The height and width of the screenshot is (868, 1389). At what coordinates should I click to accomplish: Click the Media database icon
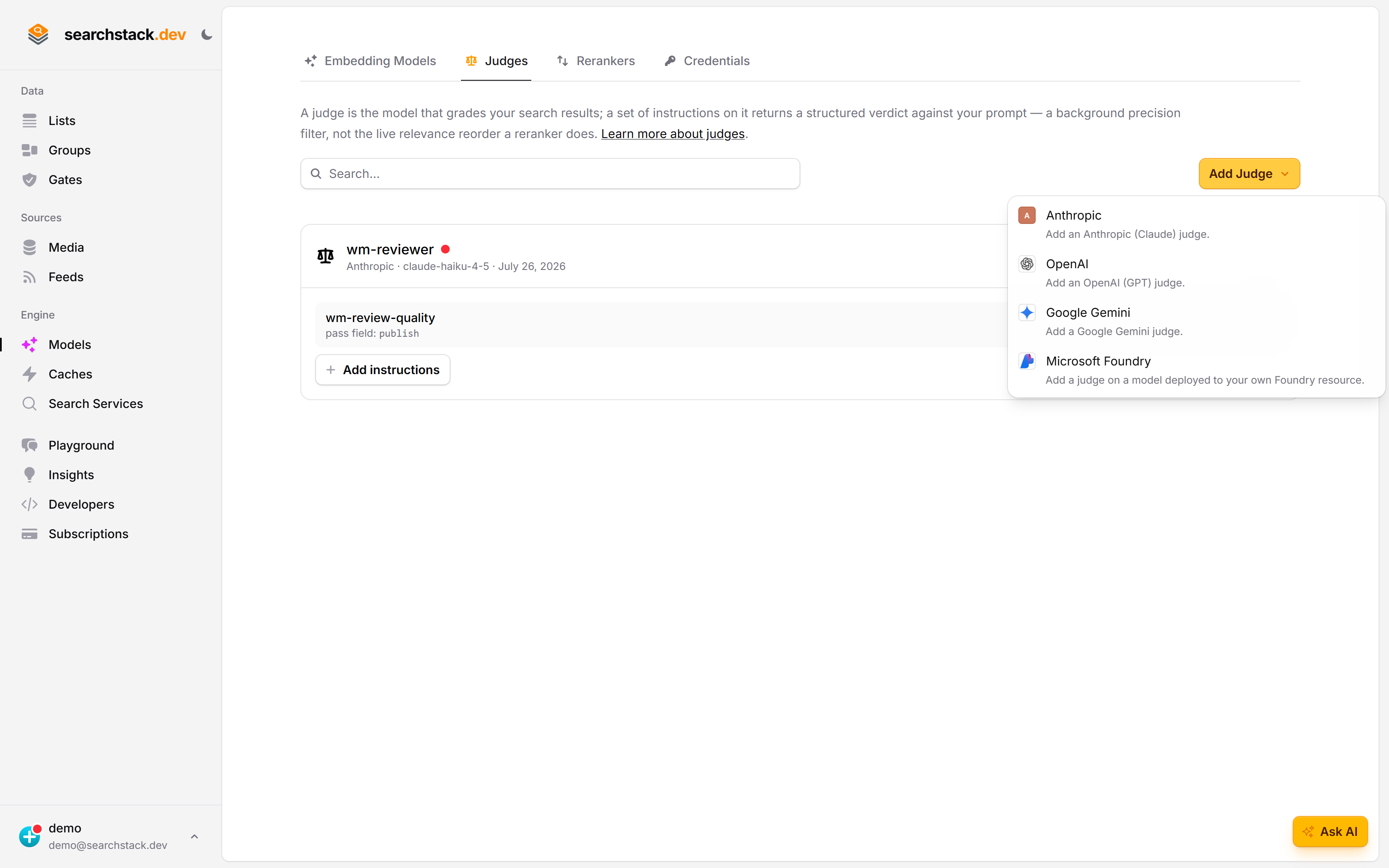[29, 247]
